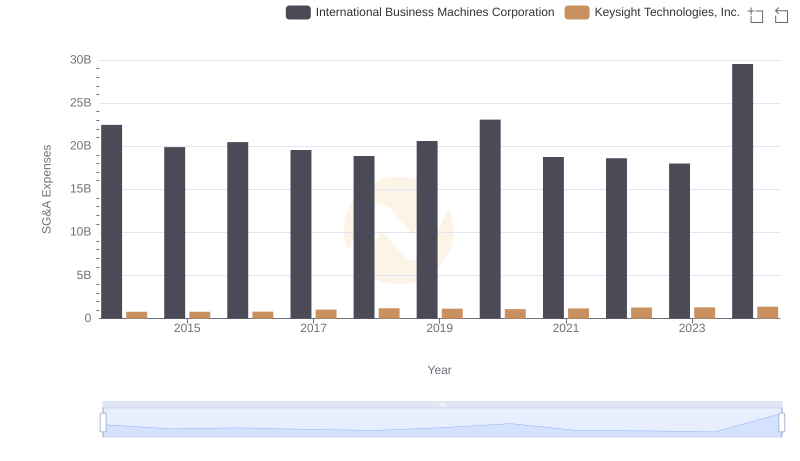Screen dimensions: 800x461
Task: Click the Keysight bar for 2020
Action: (x=515, y=314)
